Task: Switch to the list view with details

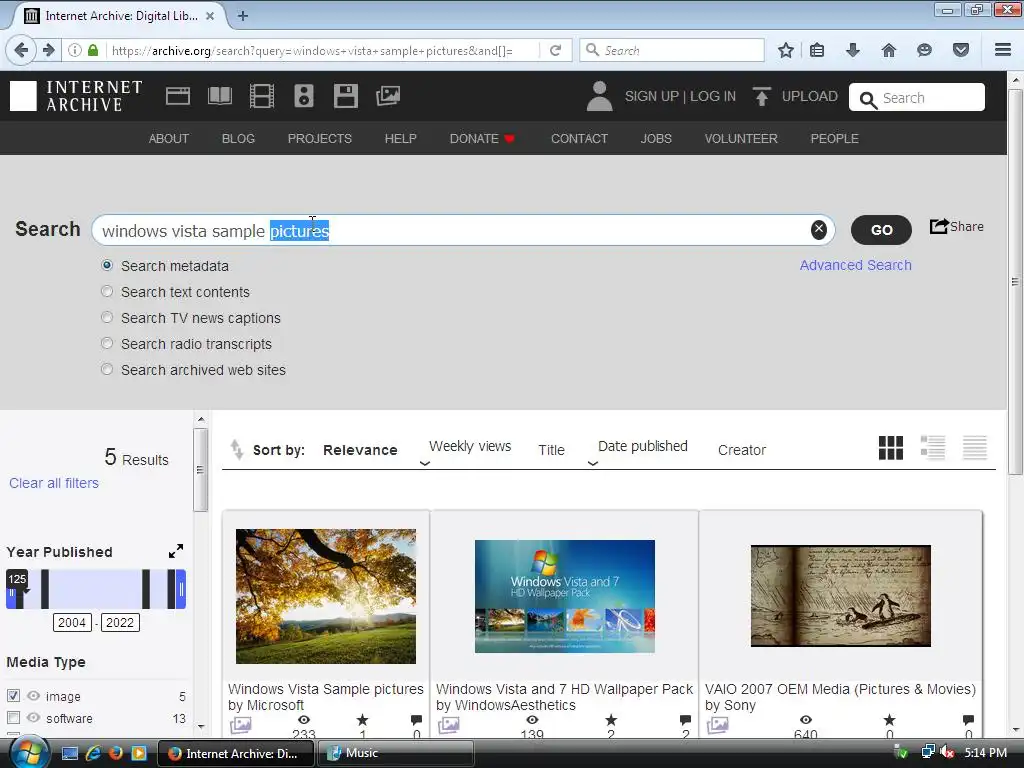Action: click(x=933, y=448)
